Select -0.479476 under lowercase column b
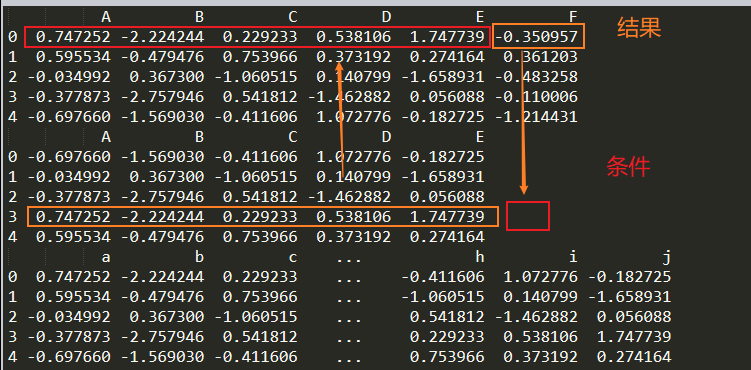This screenshot has width=751, height=370. pos(162,297)
